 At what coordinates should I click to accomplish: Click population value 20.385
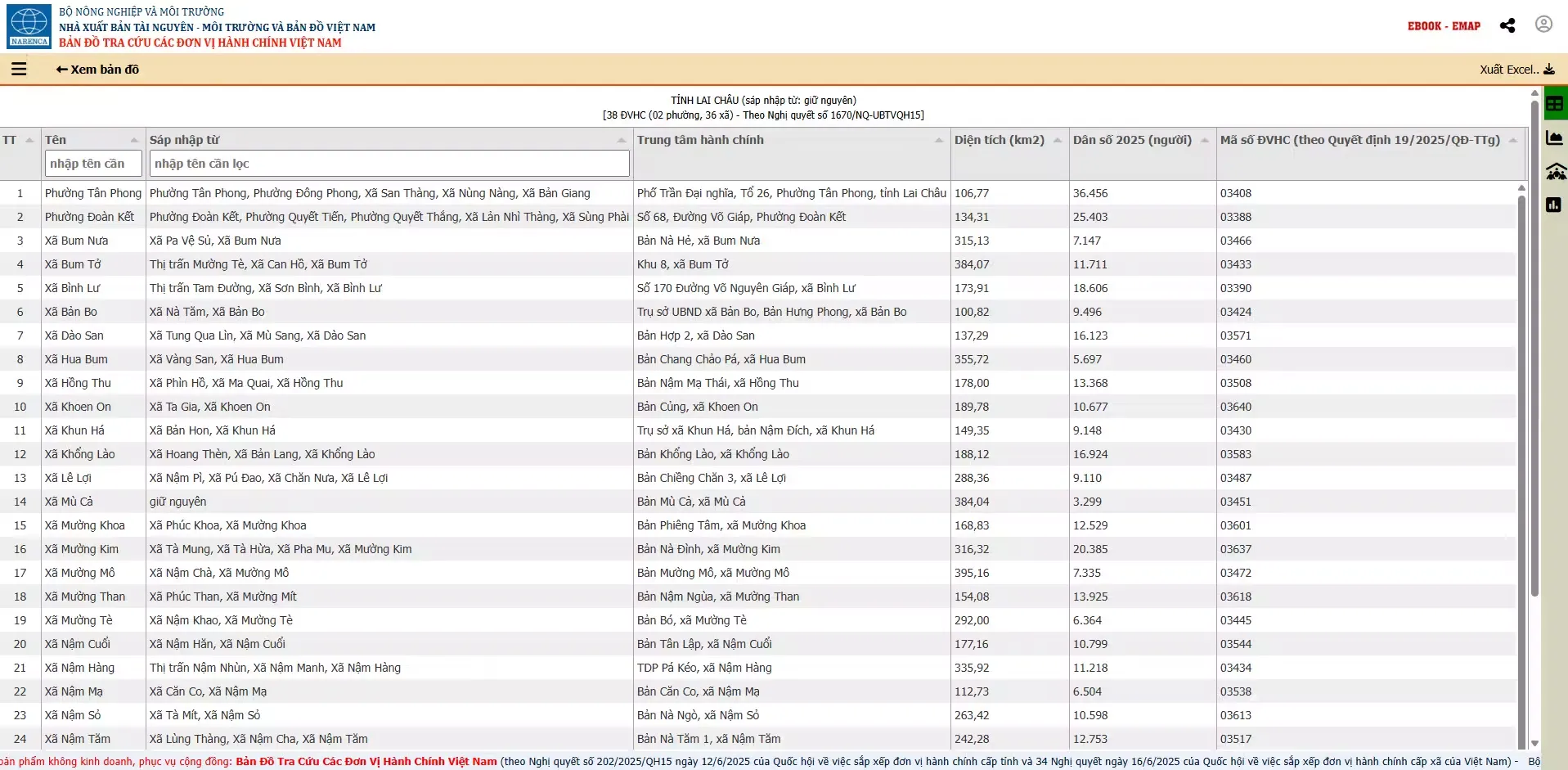click(x=1090, y=549)
